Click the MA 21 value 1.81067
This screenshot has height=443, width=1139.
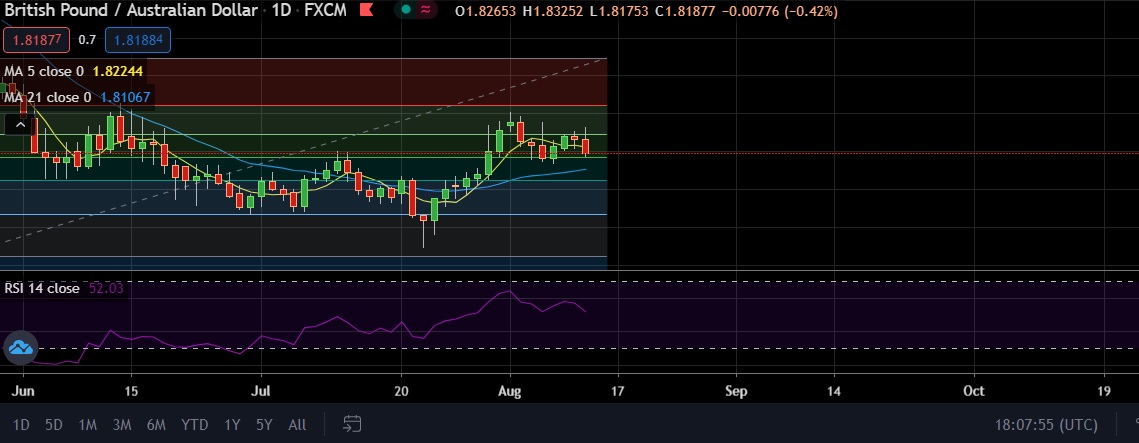(x=126, y=97)
